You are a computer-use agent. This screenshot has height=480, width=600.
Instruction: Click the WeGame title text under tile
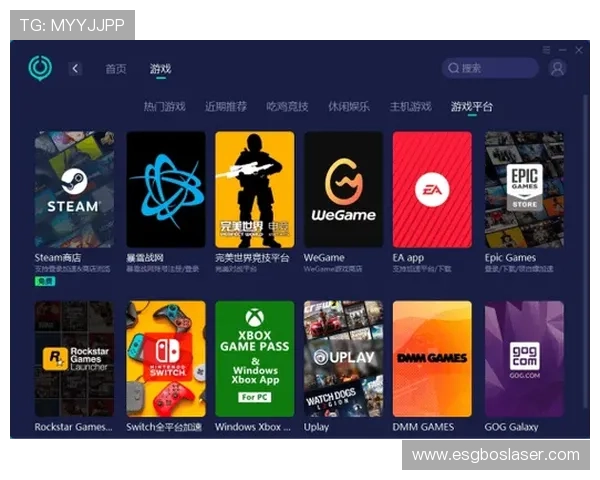[x=324, y=258]
